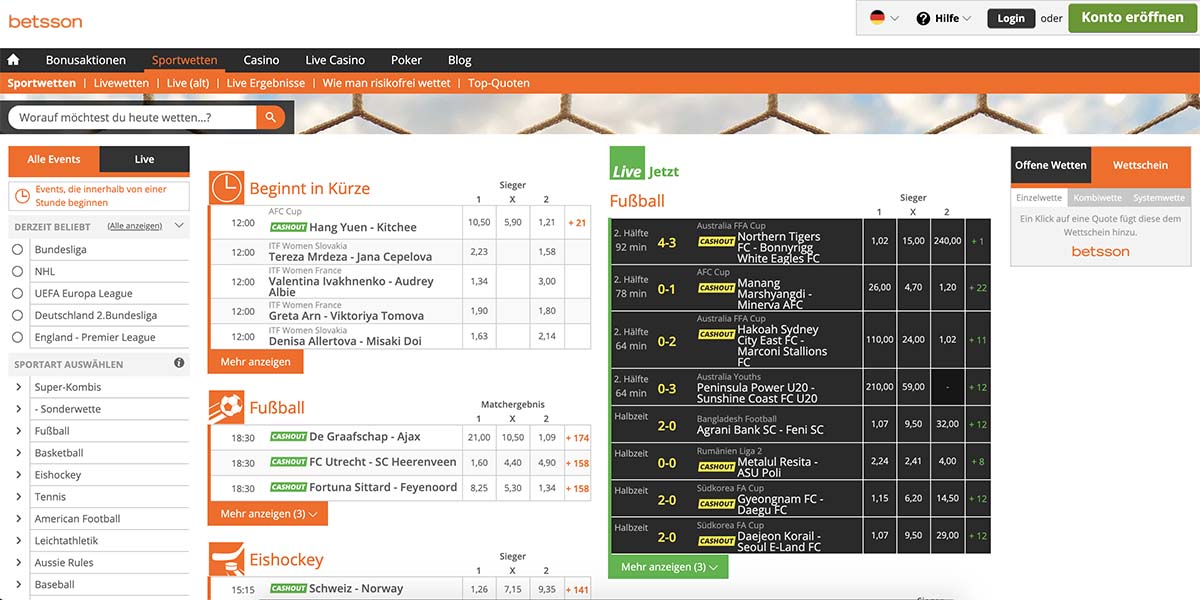Pick odds 1,21 for Kitchee win
This screenshot has height=600, width=1200.
[546, 222]
